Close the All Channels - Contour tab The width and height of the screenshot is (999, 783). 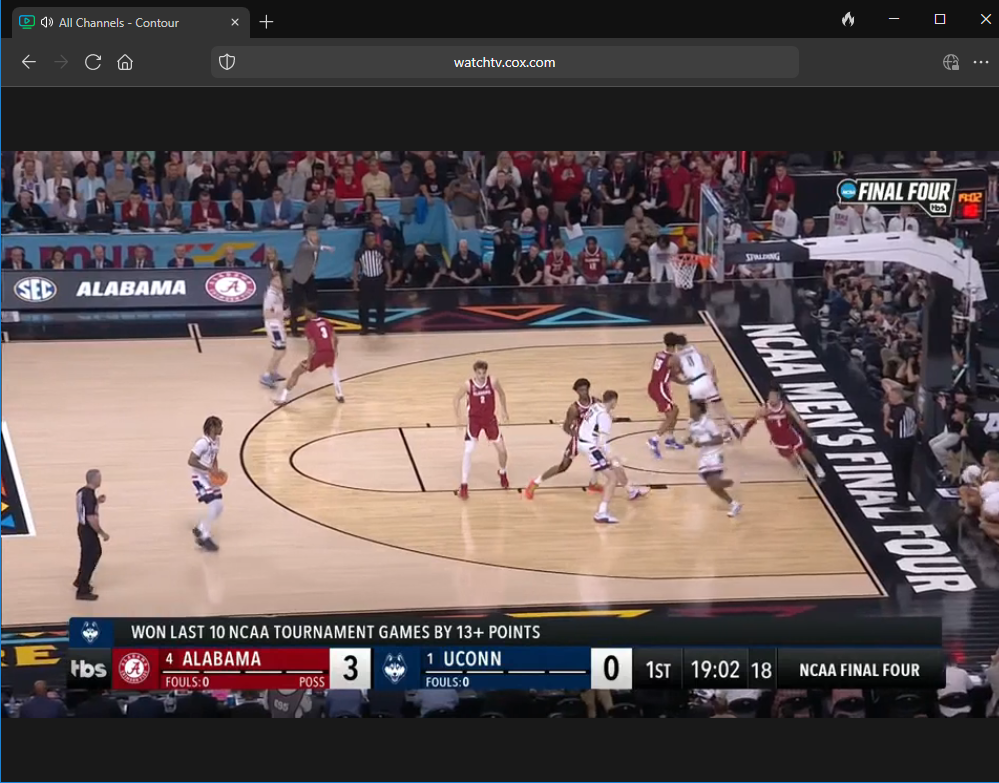point(235,22)
